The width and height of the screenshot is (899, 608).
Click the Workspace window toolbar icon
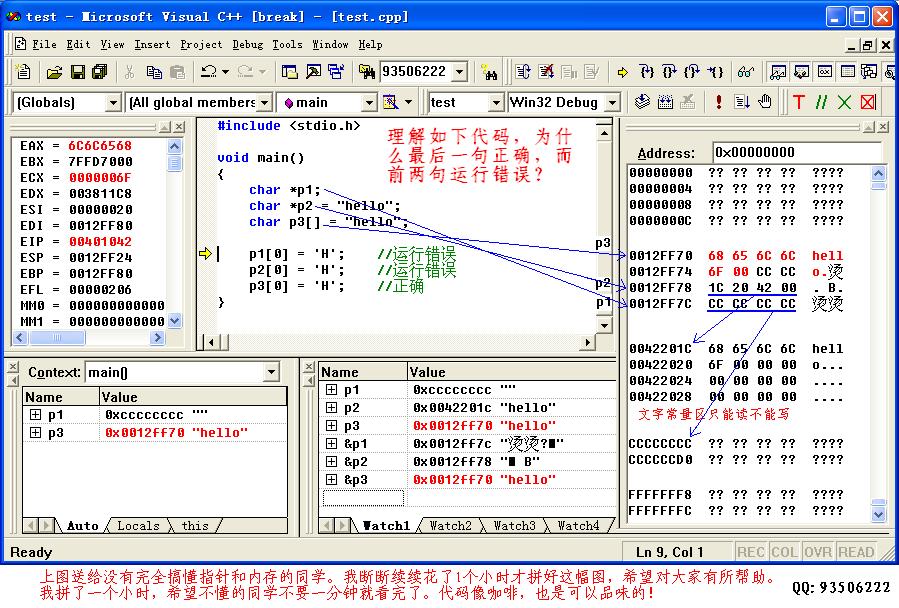[x=290, y=72]
